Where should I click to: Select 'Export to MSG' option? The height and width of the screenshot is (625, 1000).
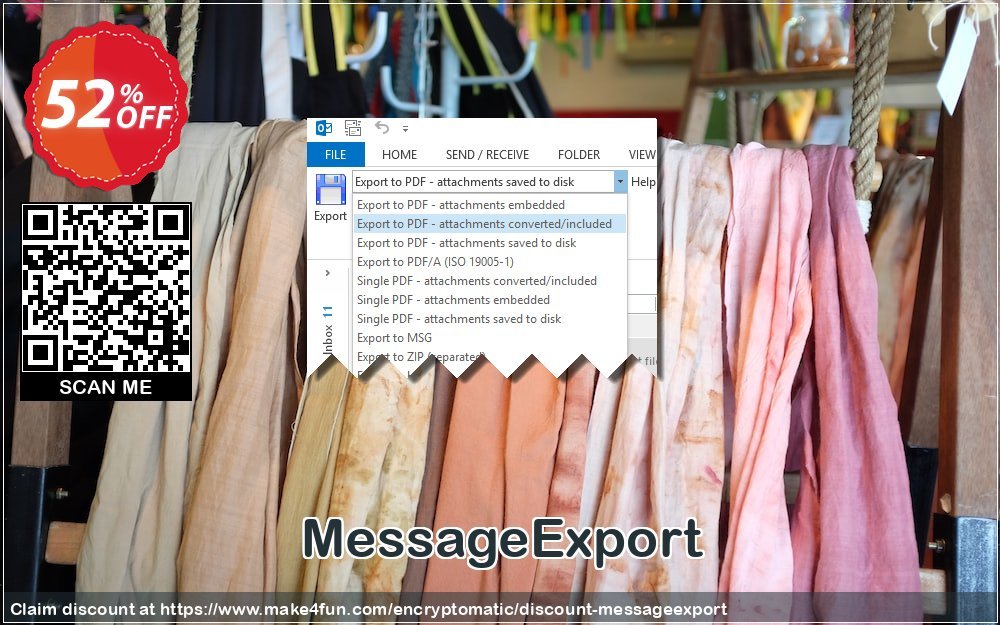pyautogui.click(x=490, y=338)
